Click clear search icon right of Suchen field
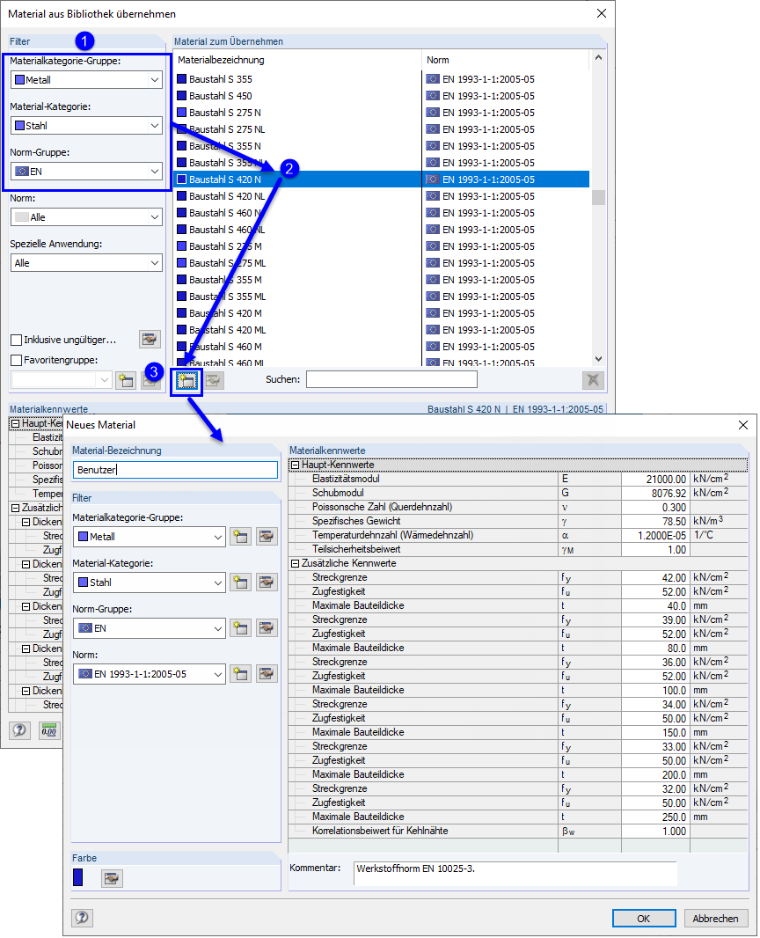This screenshot has height=938, width=760. 593,380
